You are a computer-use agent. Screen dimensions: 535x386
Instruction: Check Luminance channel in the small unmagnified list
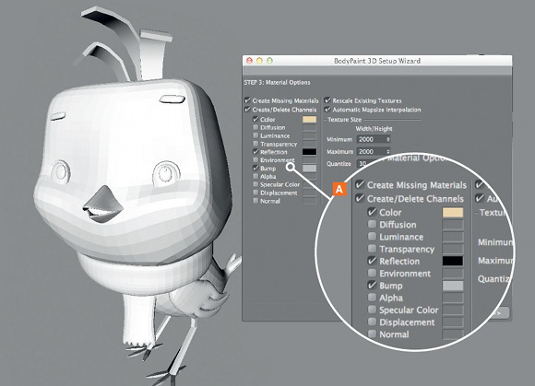coord(255,135)
